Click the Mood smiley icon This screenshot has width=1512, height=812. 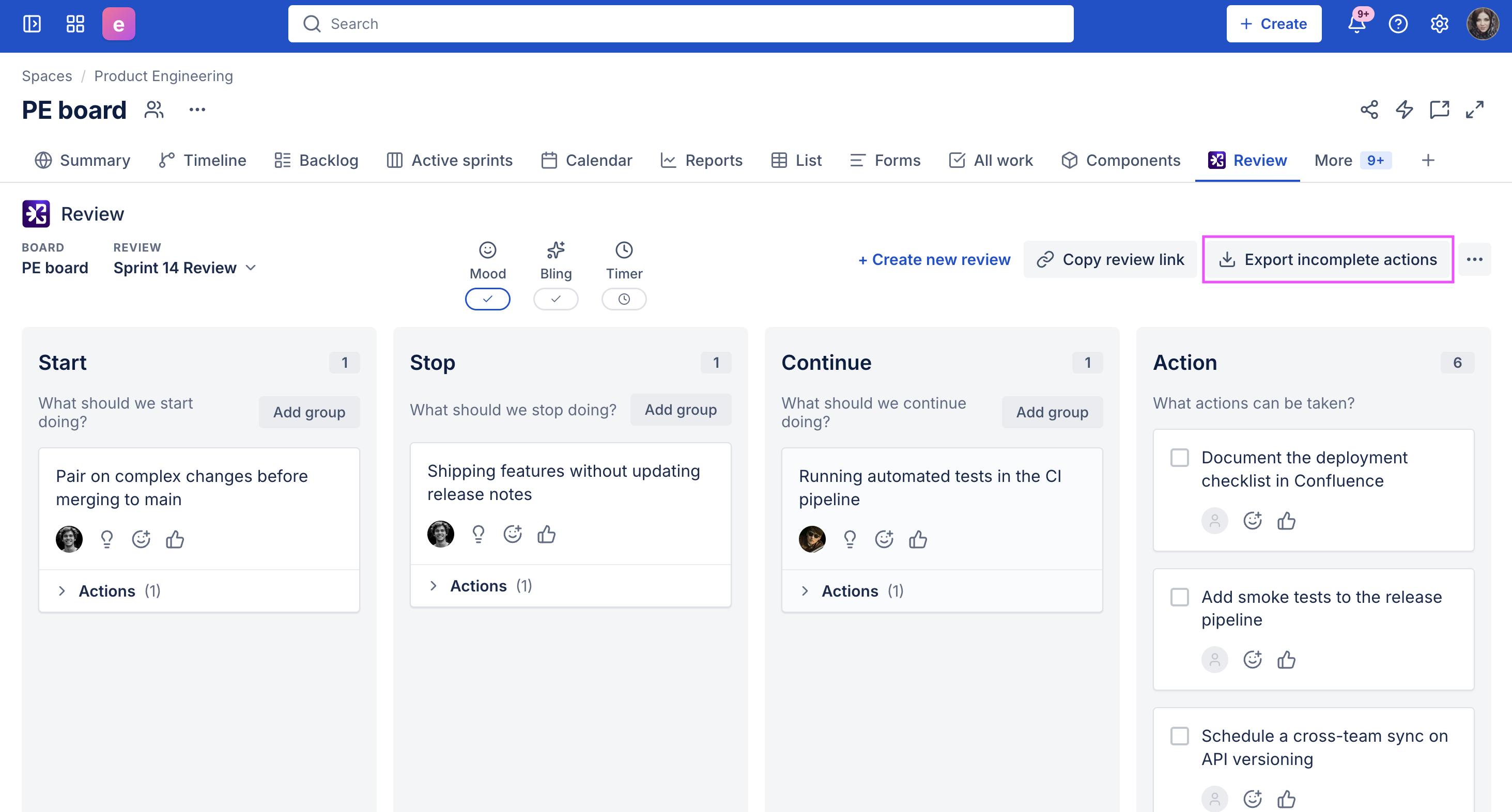(x=488, y=250)
